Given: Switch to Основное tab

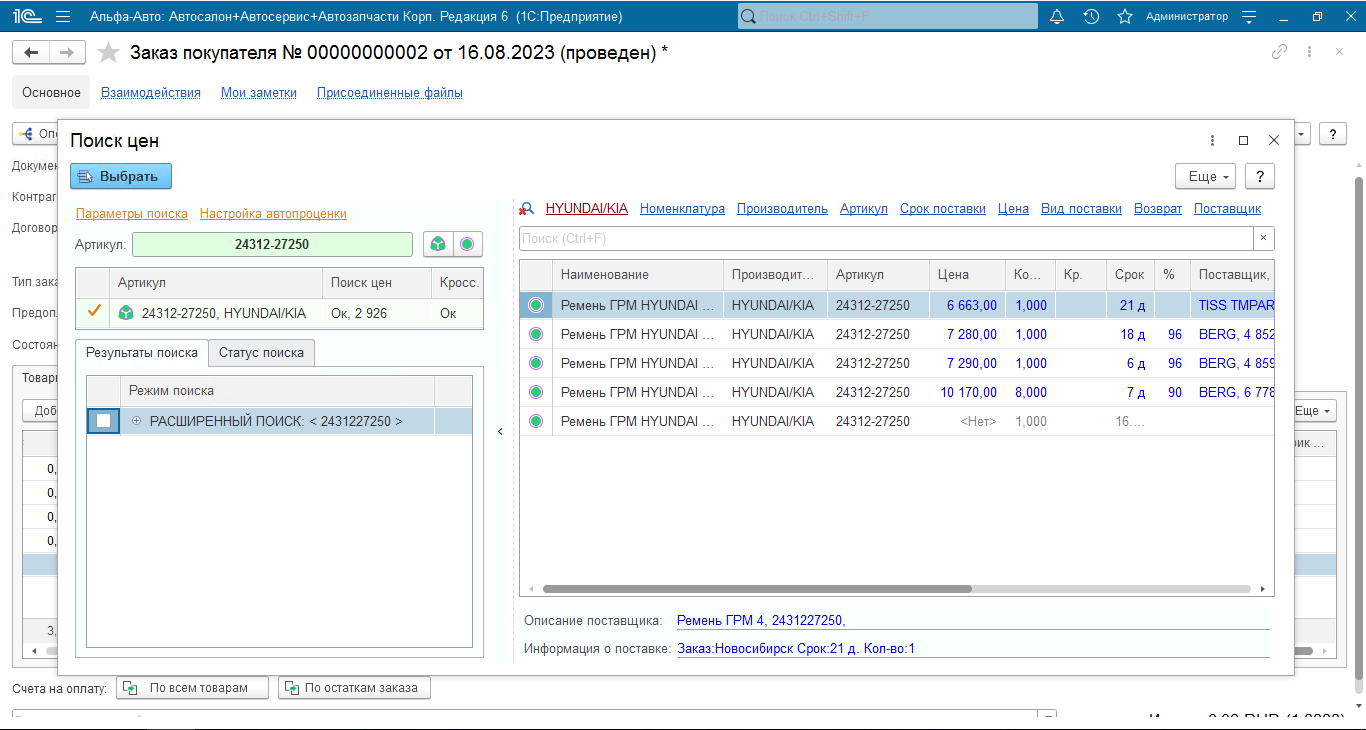Looking at the screenshot, I should 51,92.
